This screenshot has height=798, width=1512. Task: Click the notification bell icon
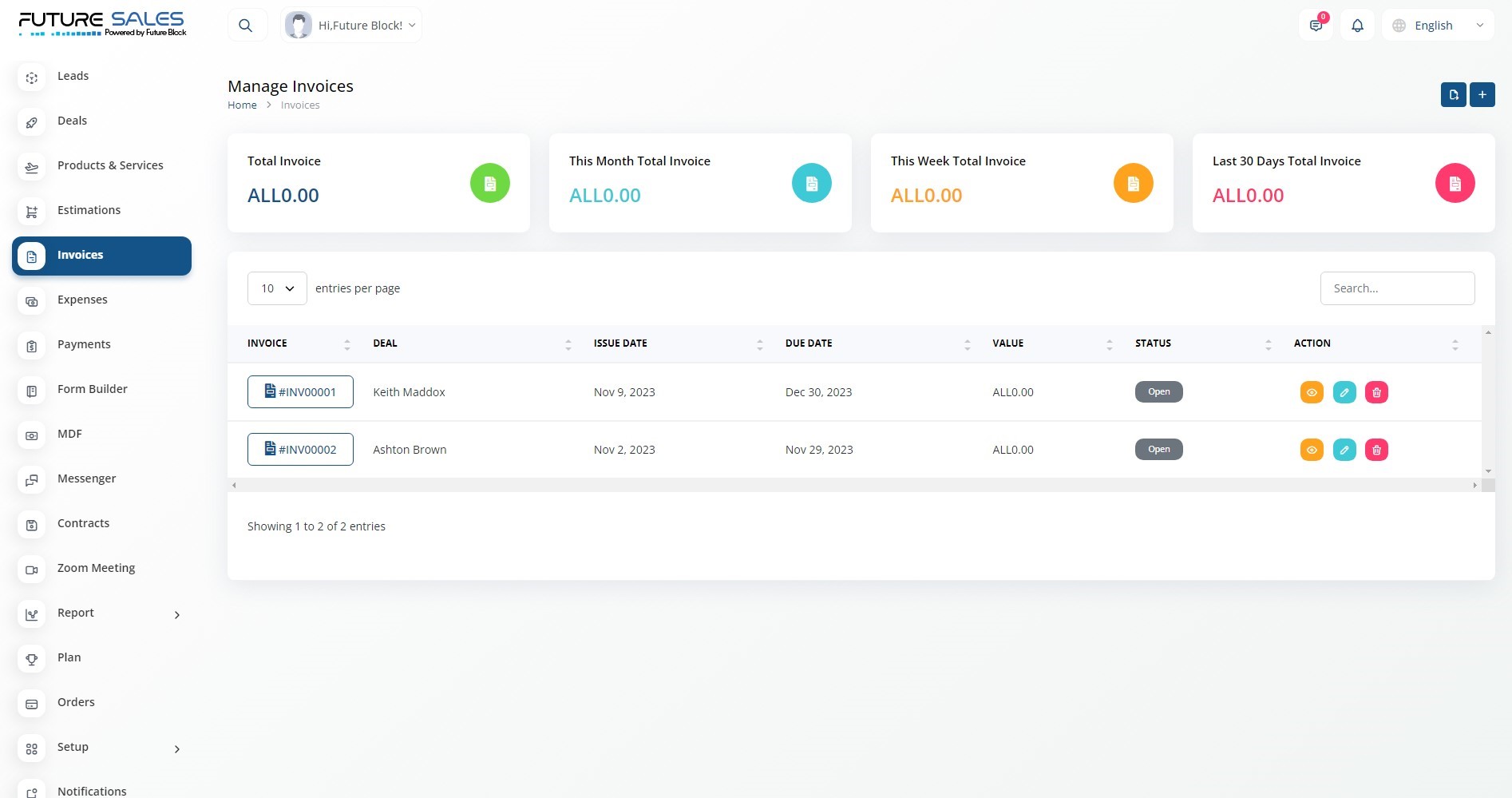[1357, 26]
